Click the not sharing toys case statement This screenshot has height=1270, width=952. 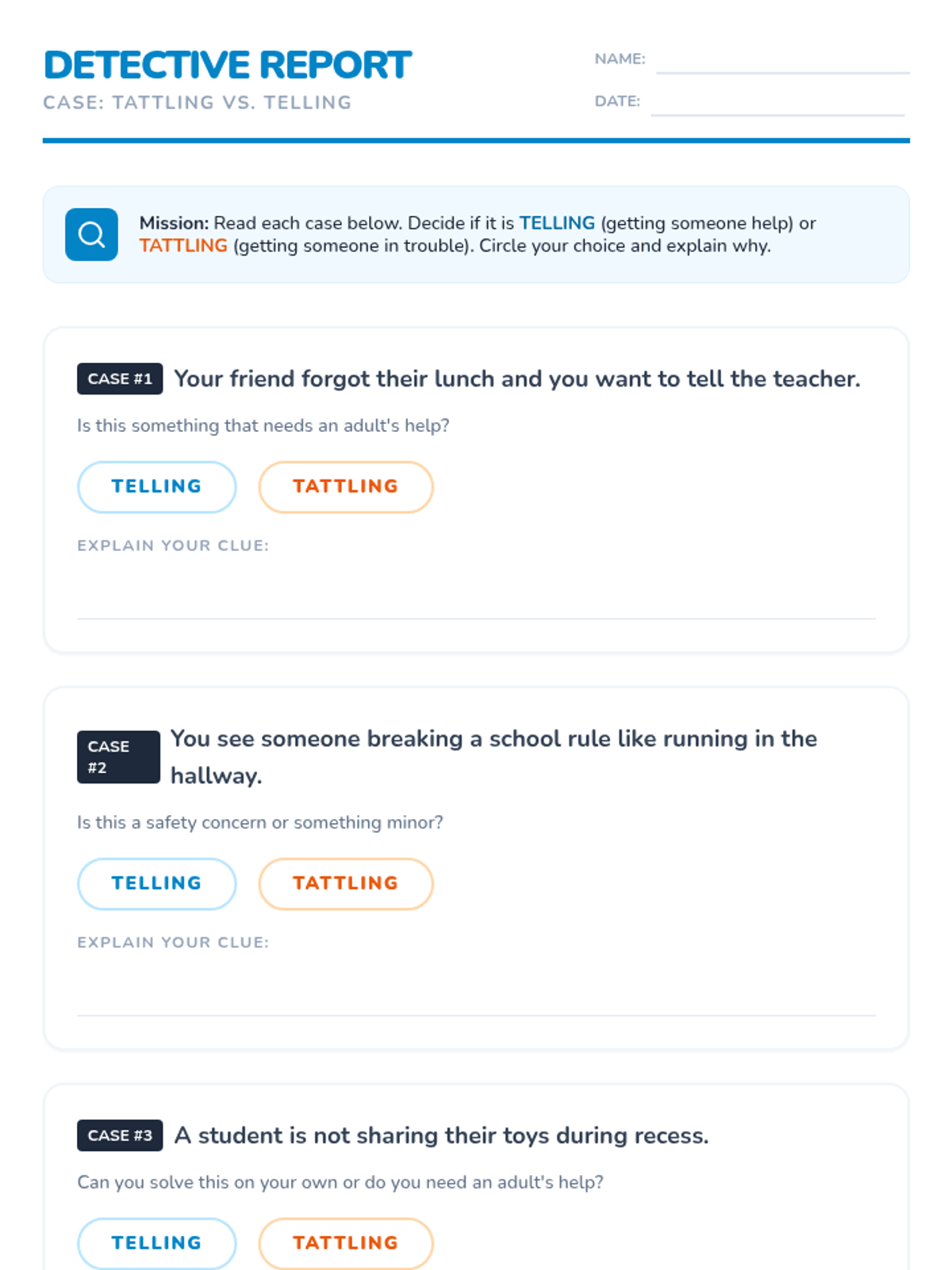click(441, 1135)
